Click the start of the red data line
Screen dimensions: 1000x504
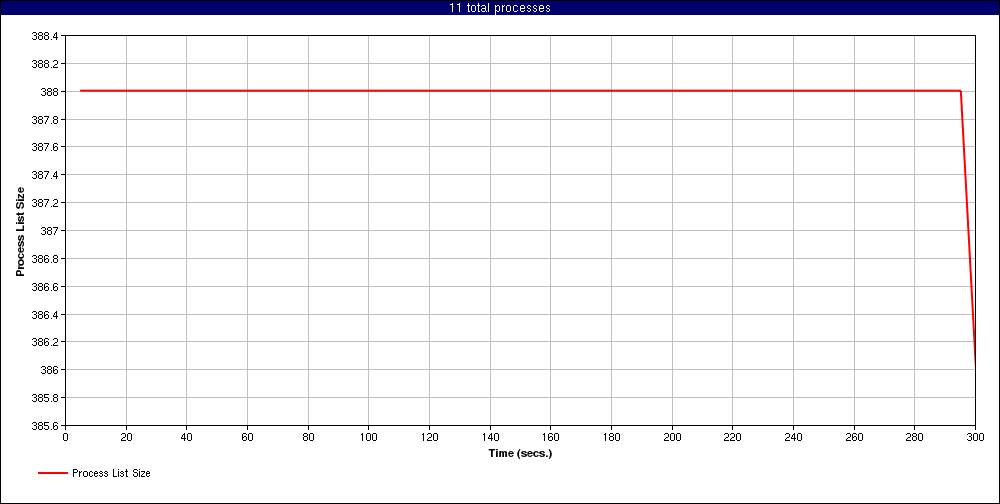(x=81, y=91)
